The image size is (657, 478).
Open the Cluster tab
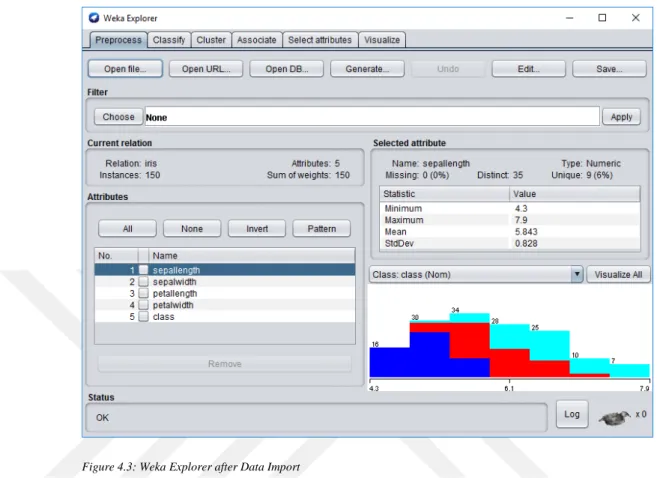pyautogui.click(x=211, y=40)
